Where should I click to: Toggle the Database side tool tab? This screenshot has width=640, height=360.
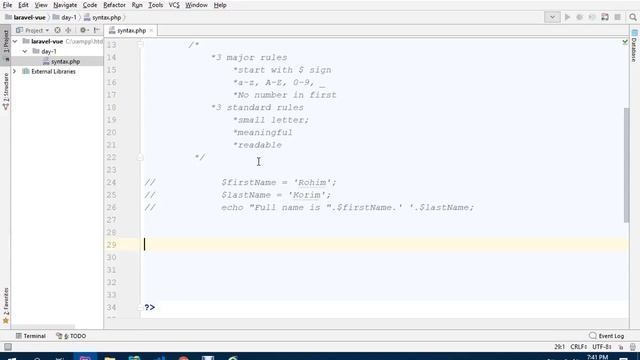(x=634, y=46)
